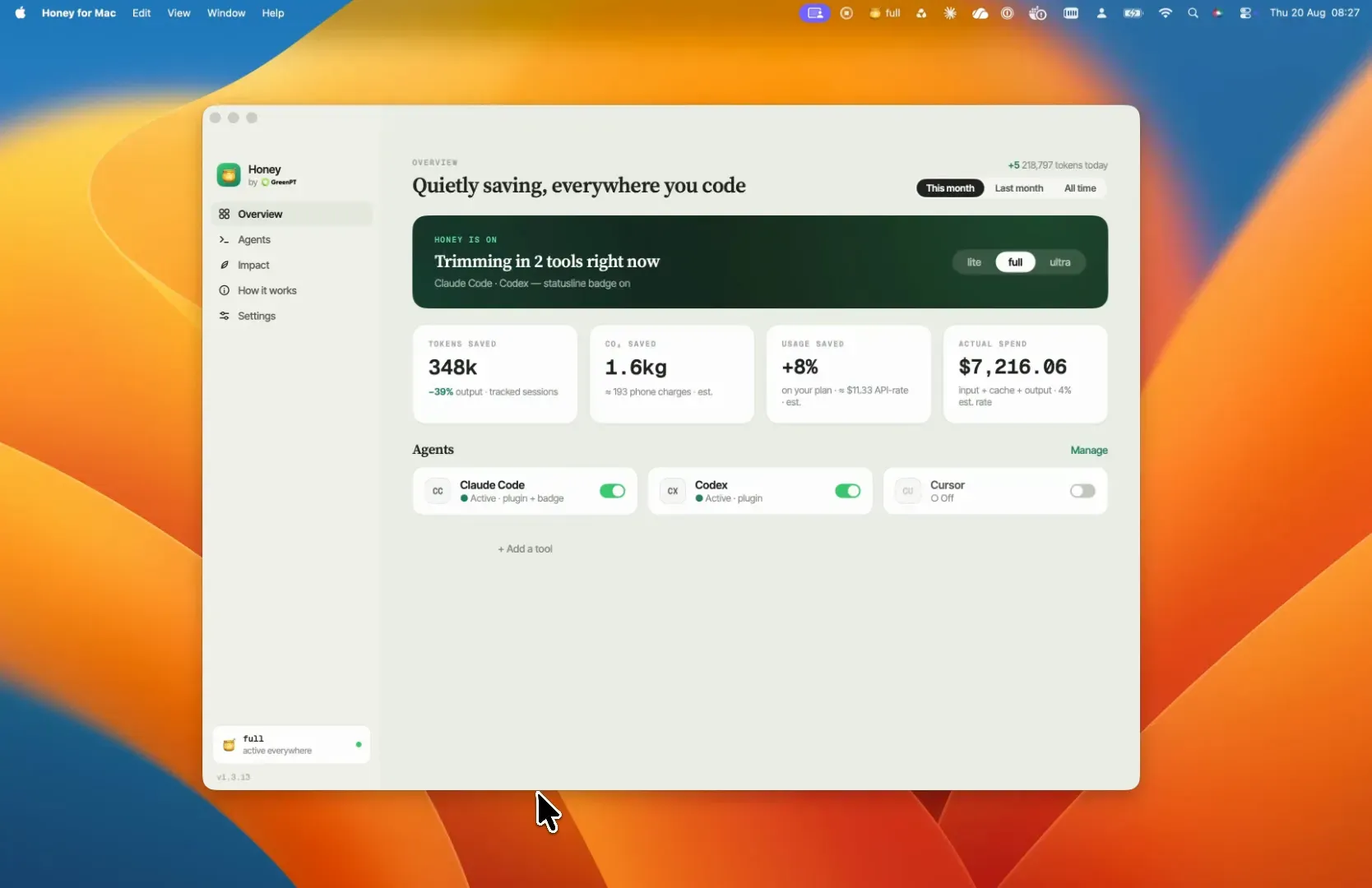Viewport: 1372px width, 888px height.
Task: Open the View menu
Action: [178, 13]
